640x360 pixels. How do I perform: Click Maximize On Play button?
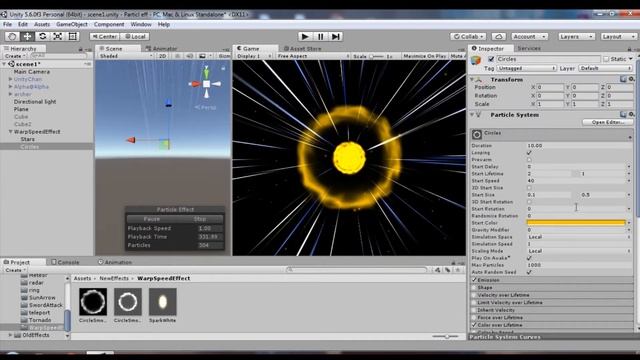click(x=424, y=56)
